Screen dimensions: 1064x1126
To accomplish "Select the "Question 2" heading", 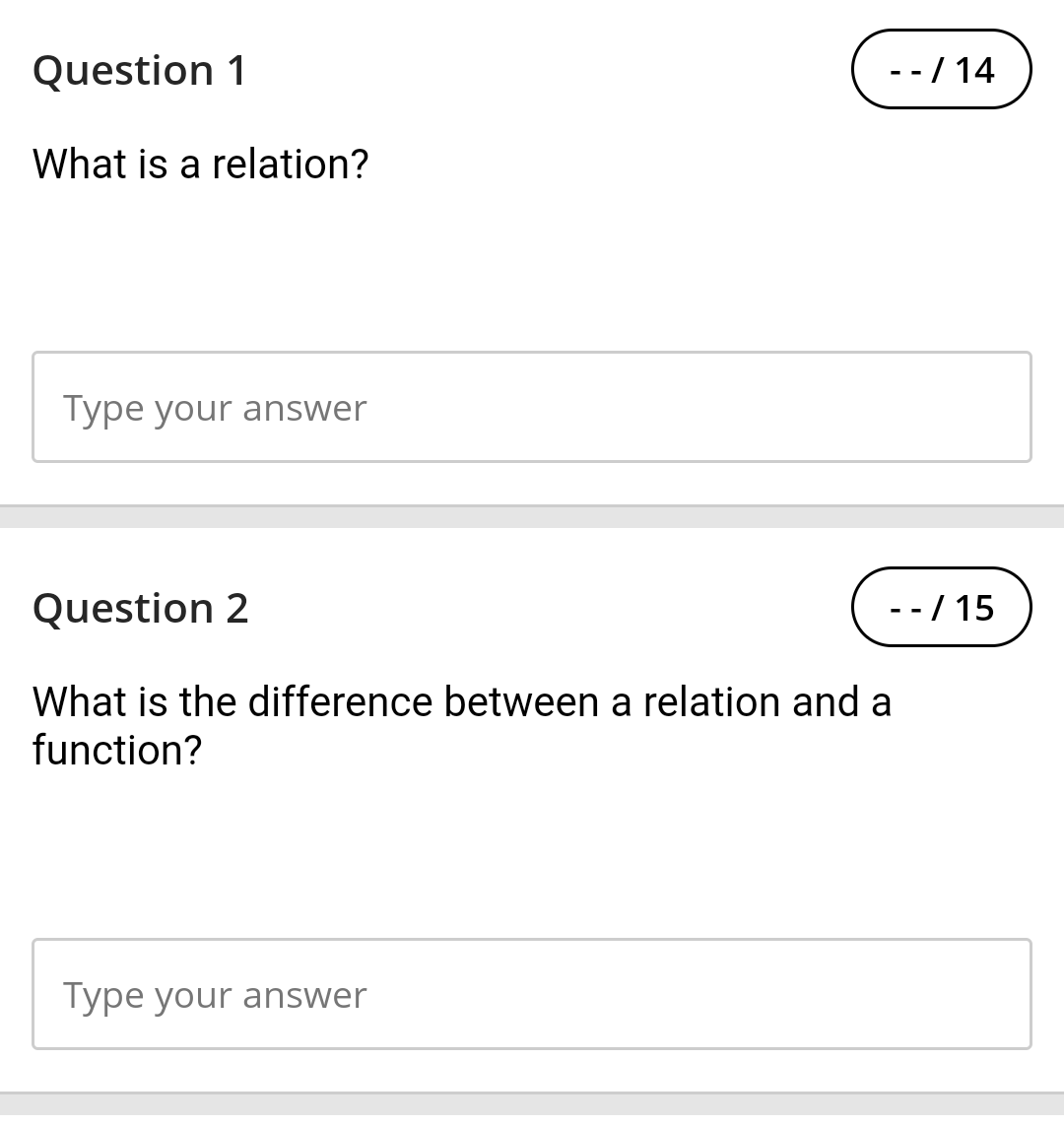I will coord(140,609).
